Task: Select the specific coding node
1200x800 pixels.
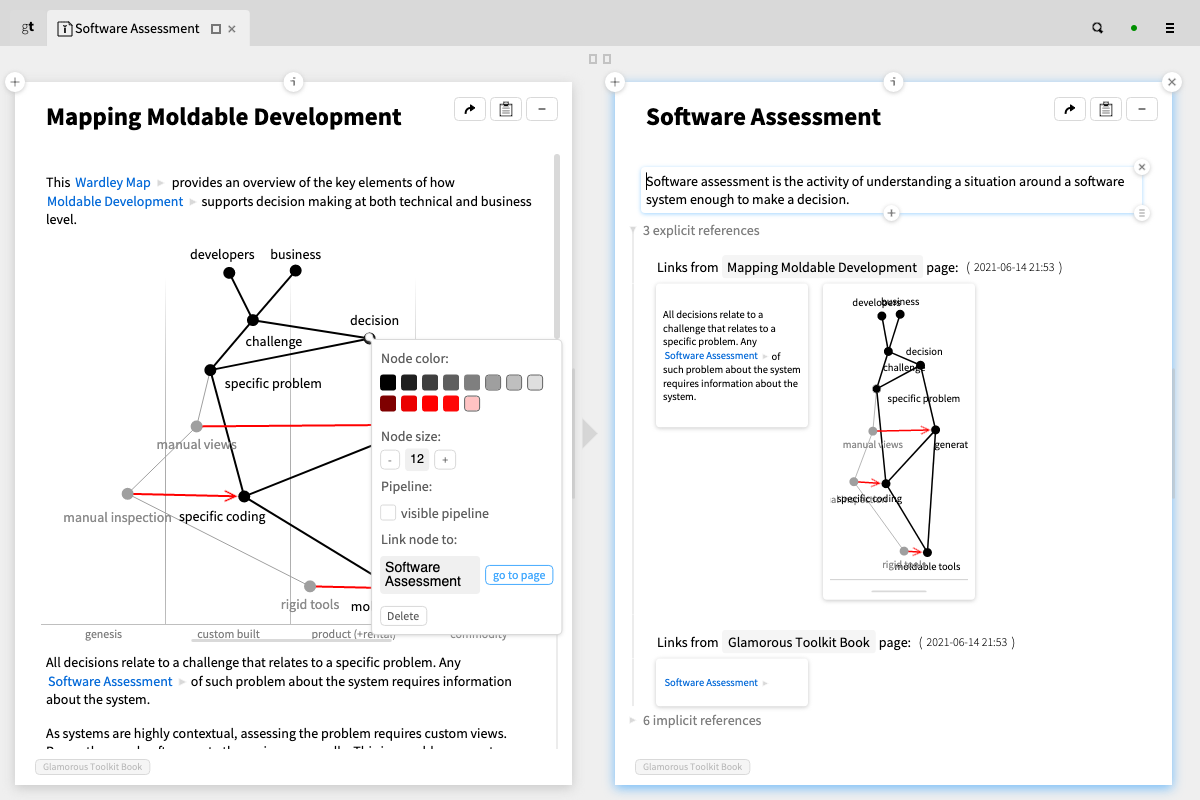Action: click(x=244, y=496)
